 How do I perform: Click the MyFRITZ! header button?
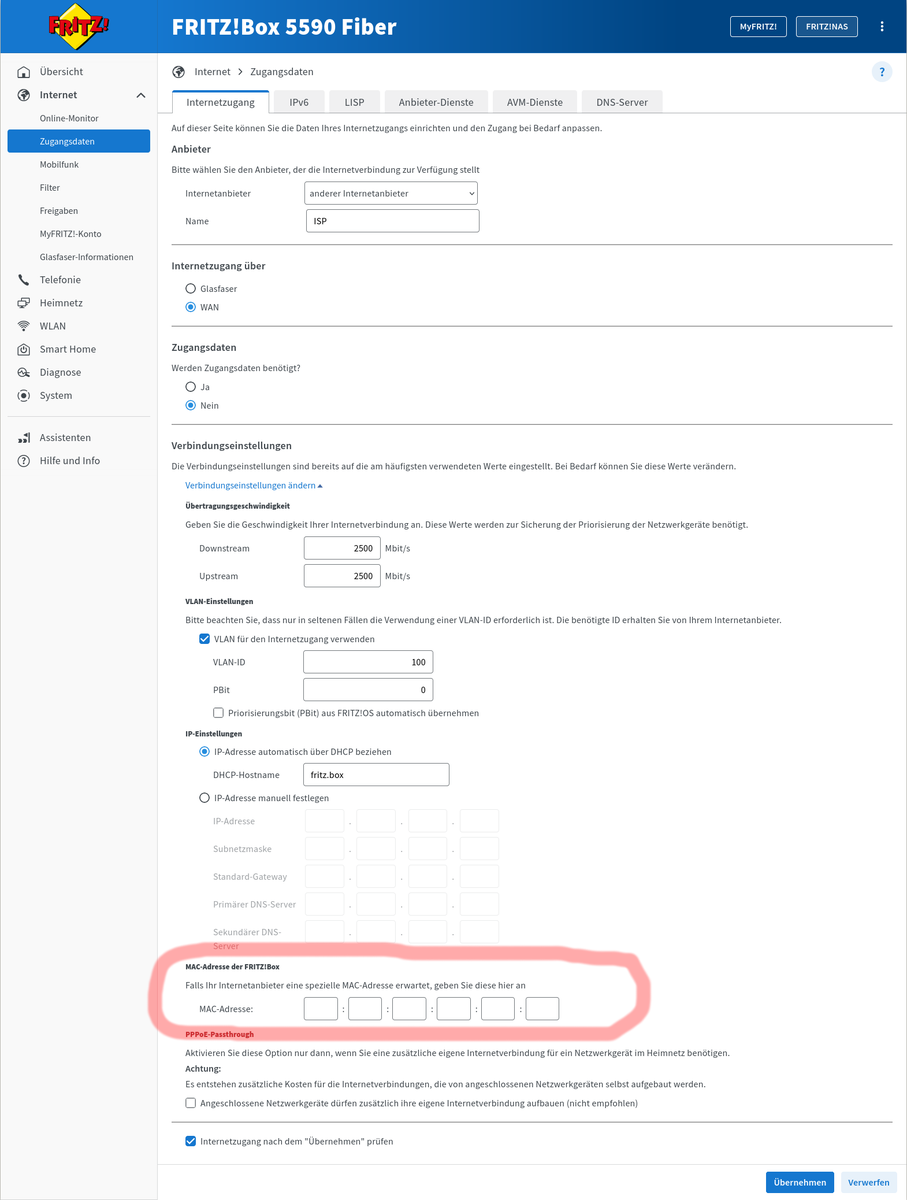[758, 27]
